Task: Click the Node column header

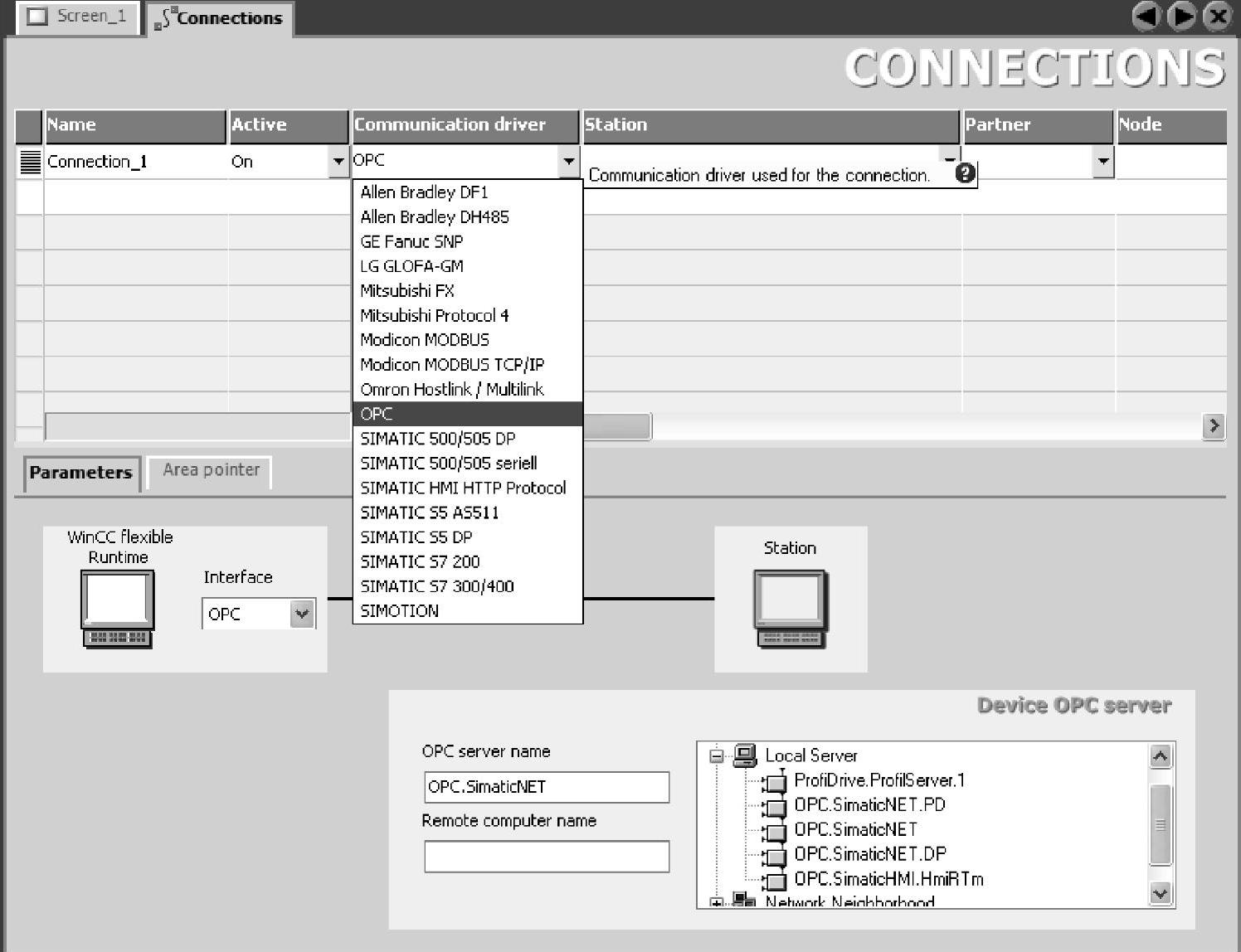Action: tap(1171, 125)
